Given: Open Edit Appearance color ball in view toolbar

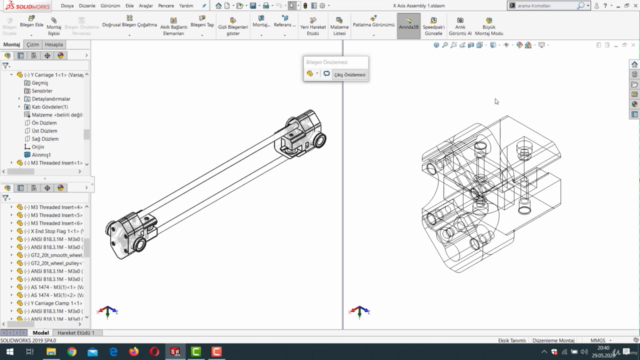Looking at the screenshot, I should (x=519, y=45).
